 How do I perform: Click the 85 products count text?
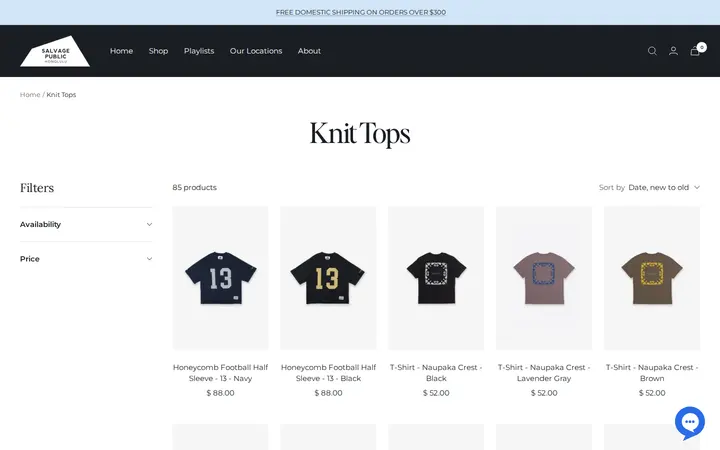tap(195, 187)
